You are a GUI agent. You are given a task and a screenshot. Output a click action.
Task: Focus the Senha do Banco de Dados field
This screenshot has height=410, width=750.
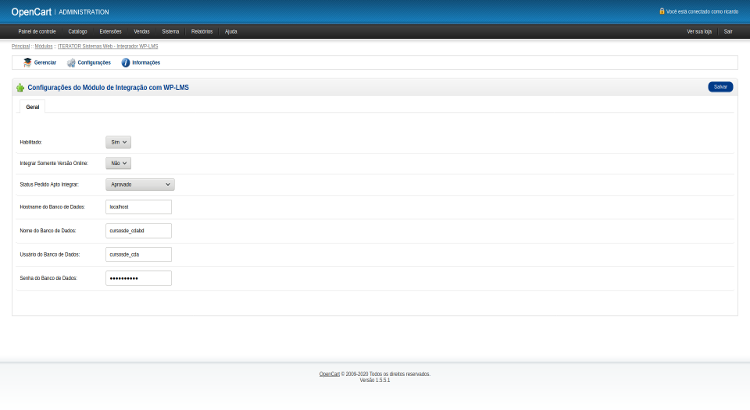click(x=138, y=278)
